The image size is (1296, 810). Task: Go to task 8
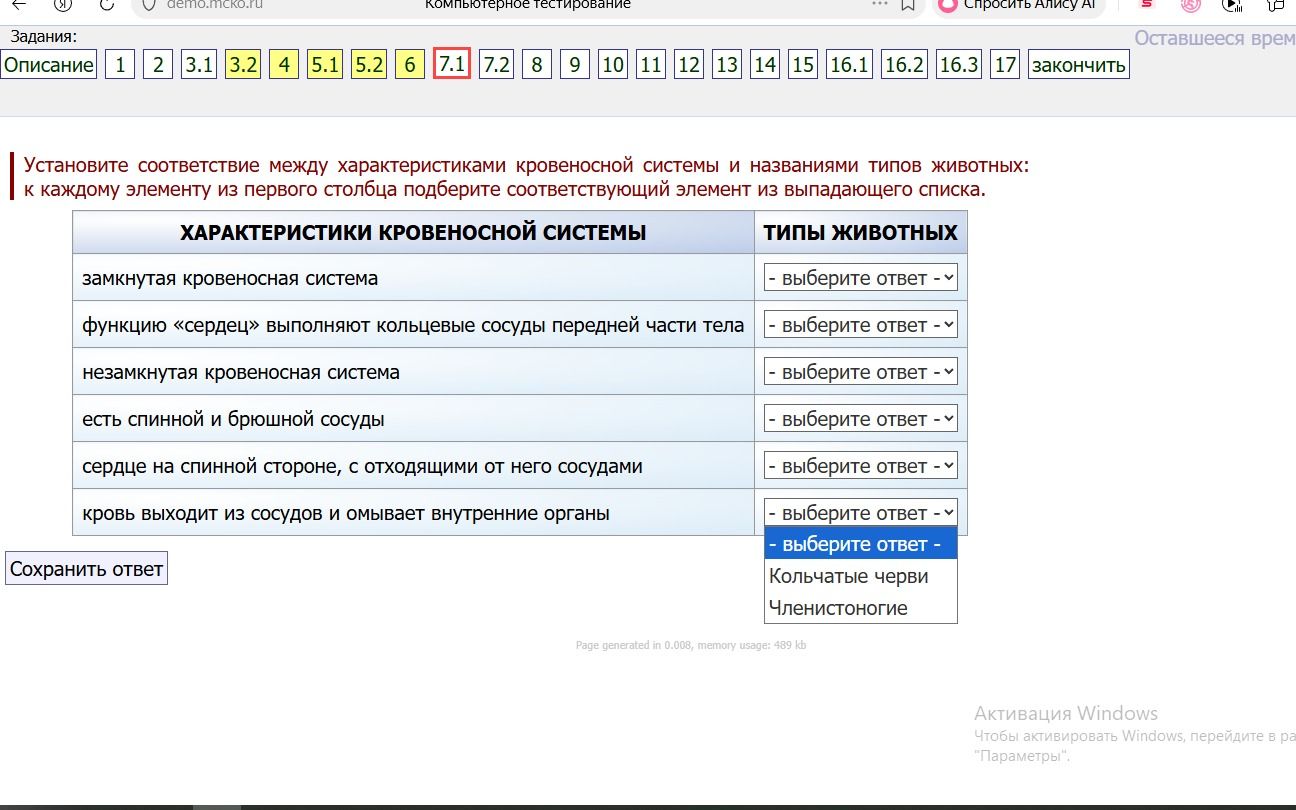[x=537, y=66]
